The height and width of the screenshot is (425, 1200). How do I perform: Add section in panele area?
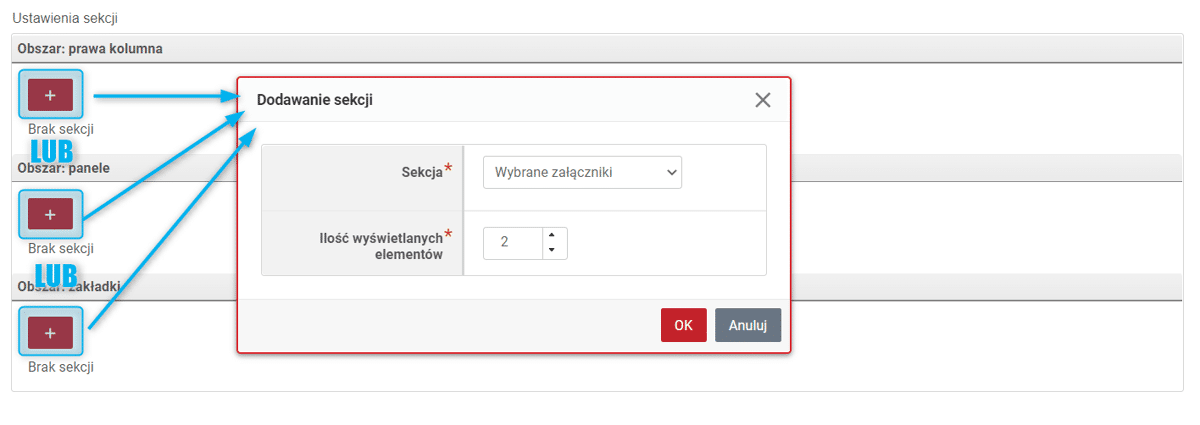click(x=50, y=214)
